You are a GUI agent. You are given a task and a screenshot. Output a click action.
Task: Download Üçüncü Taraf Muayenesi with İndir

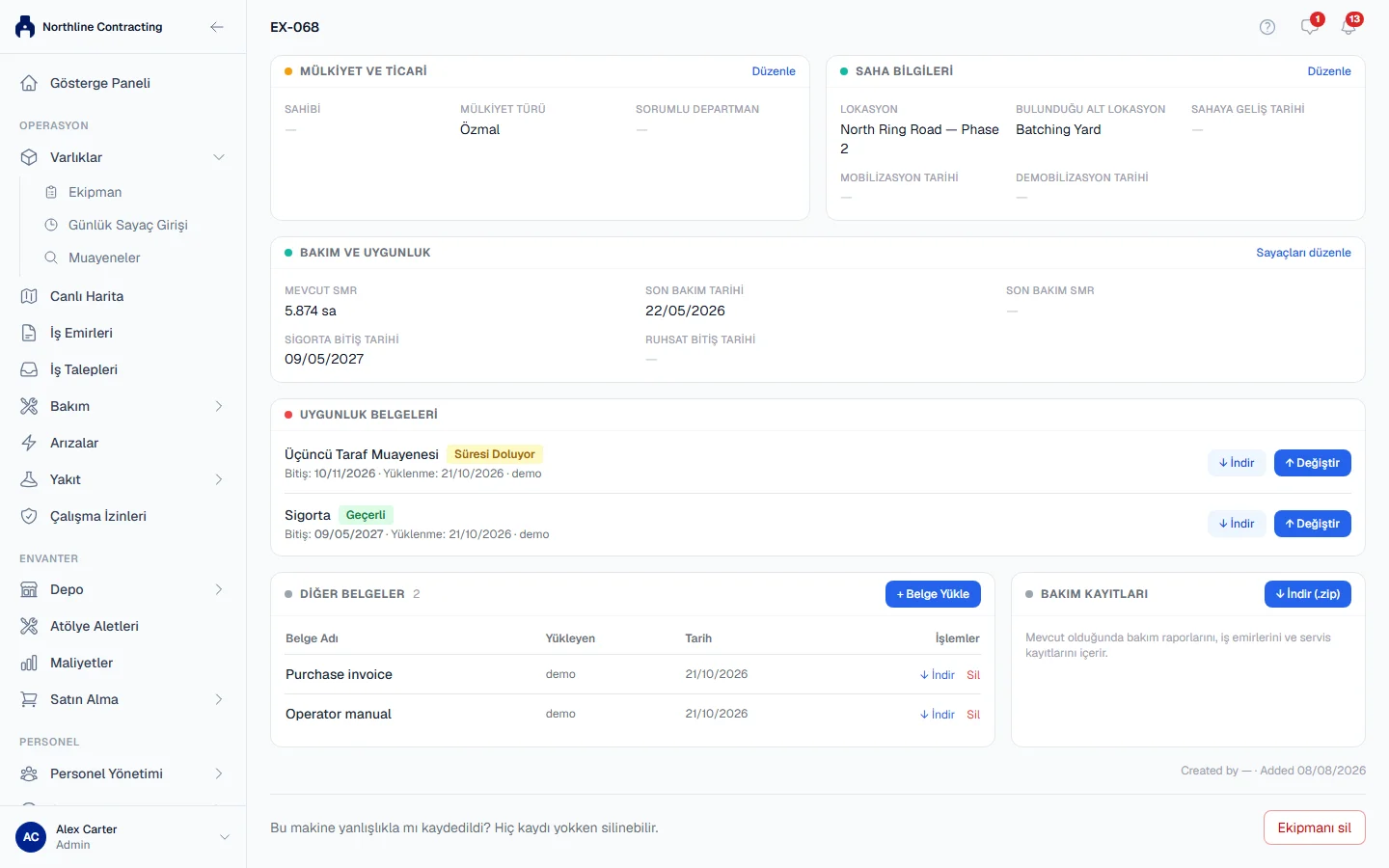coord(1237,463)
